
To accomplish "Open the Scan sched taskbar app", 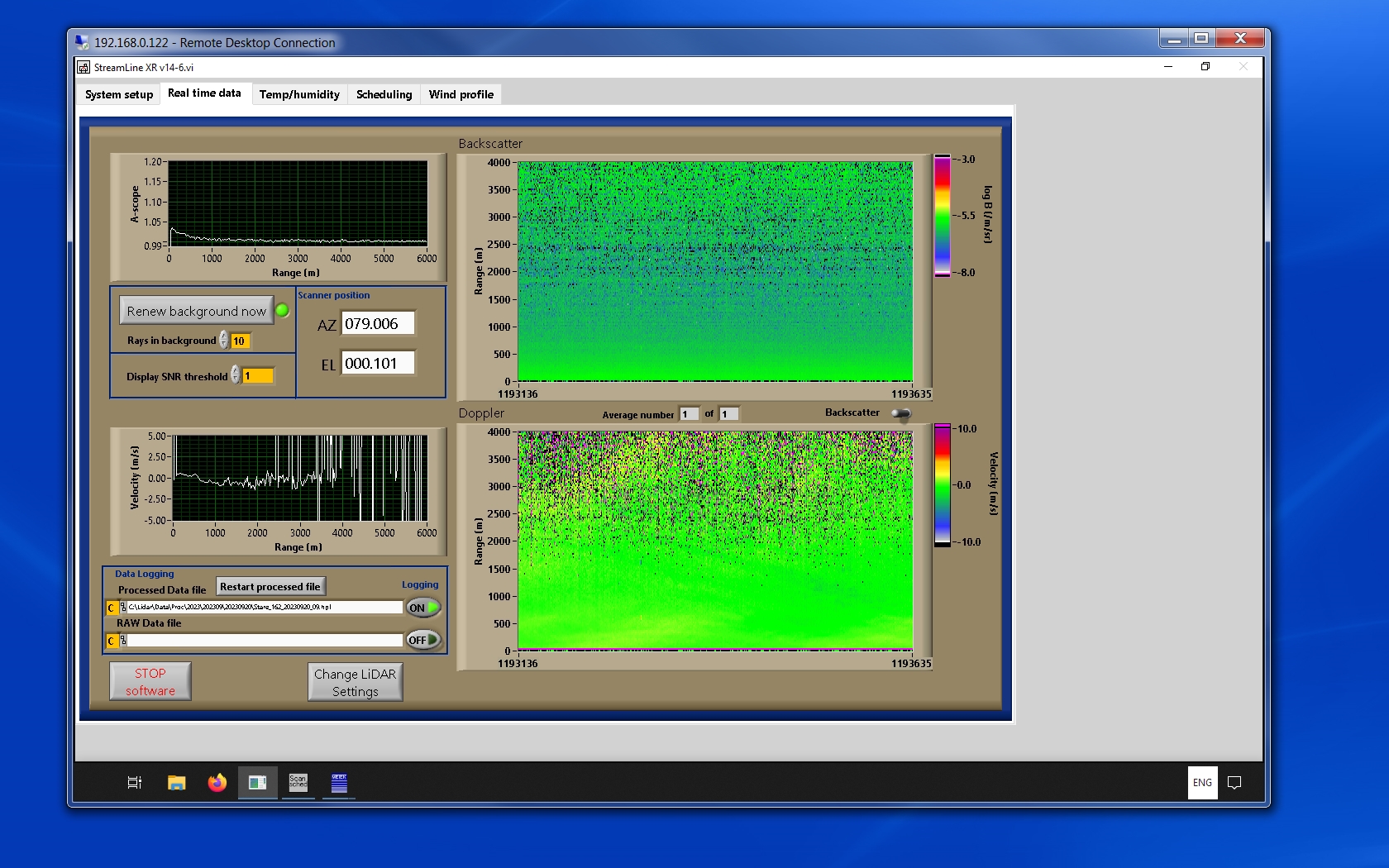I will [298, 782].
